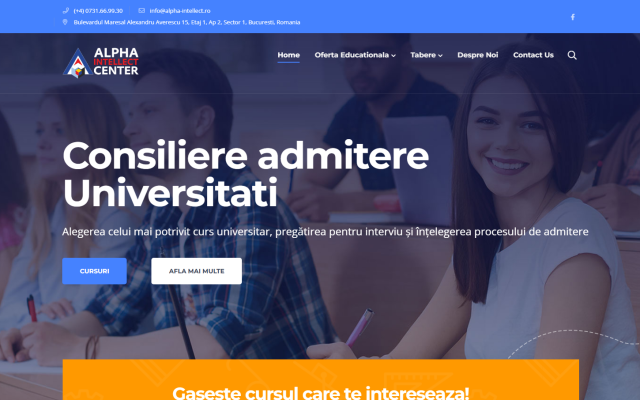The height and width of the screenshot is (400, 640).
Task: Expand the Tabere dropdown chevron
Action: tap(440, 56)
